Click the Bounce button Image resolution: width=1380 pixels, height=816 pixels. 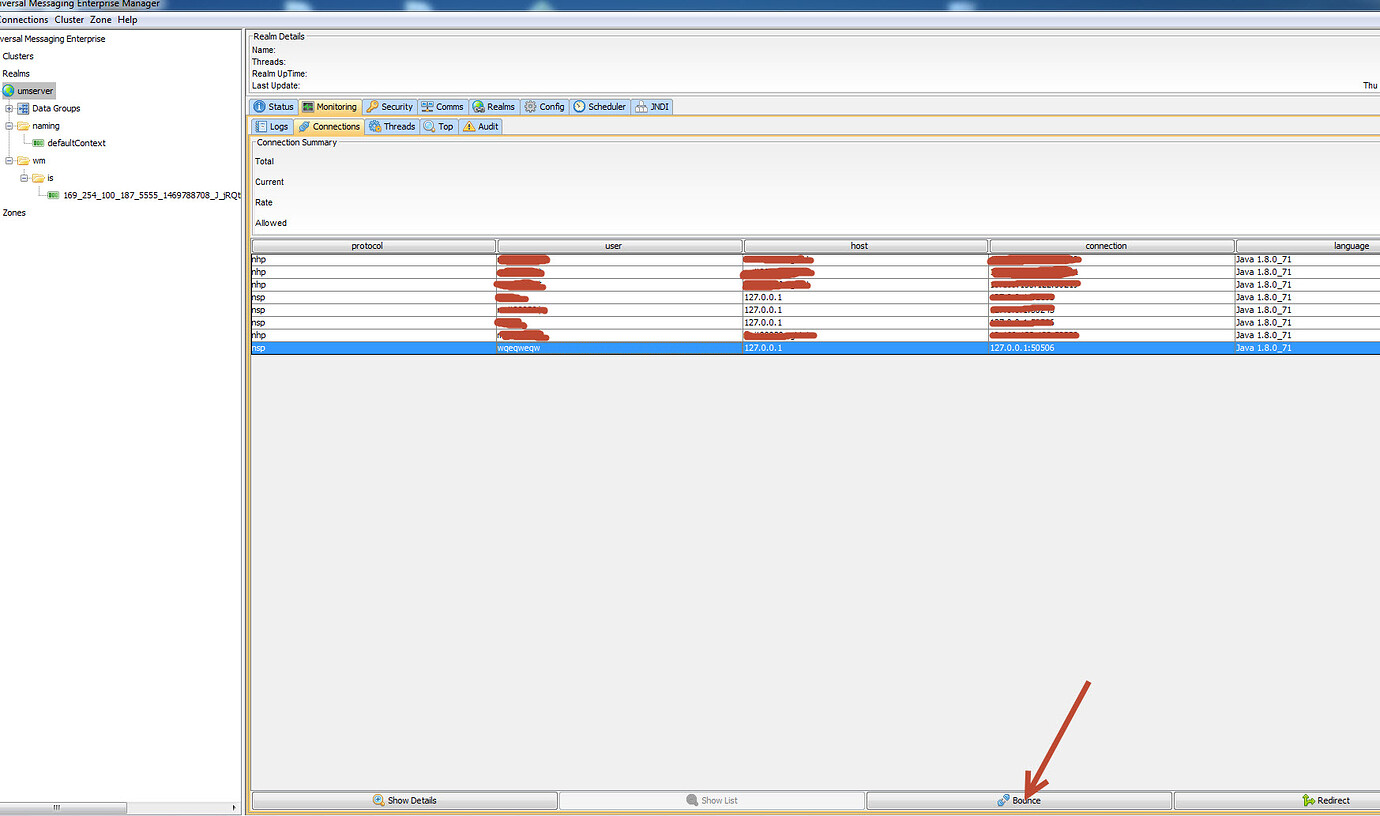tap(1019, 801)
